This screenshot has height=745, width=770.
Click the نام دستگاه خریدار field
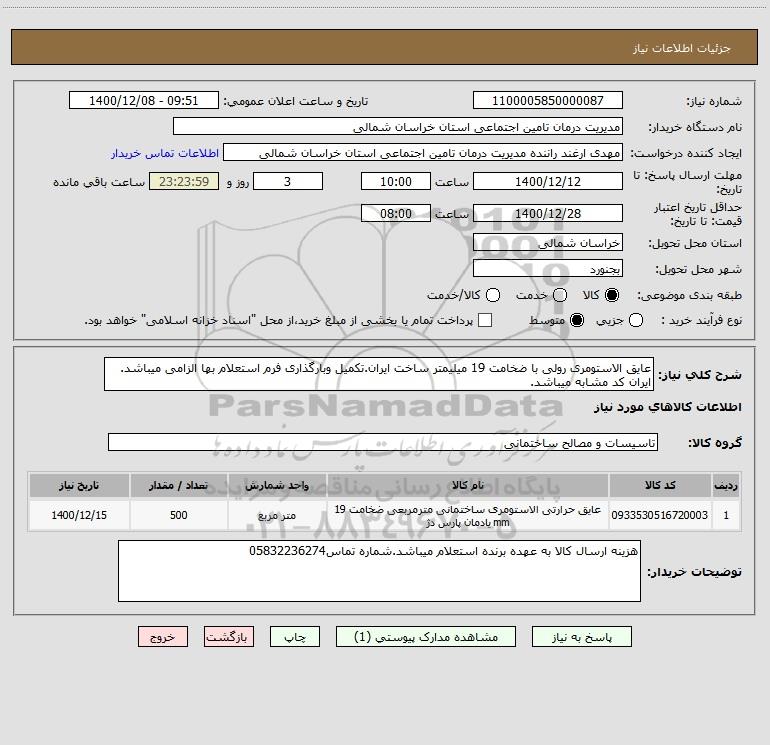398,126
